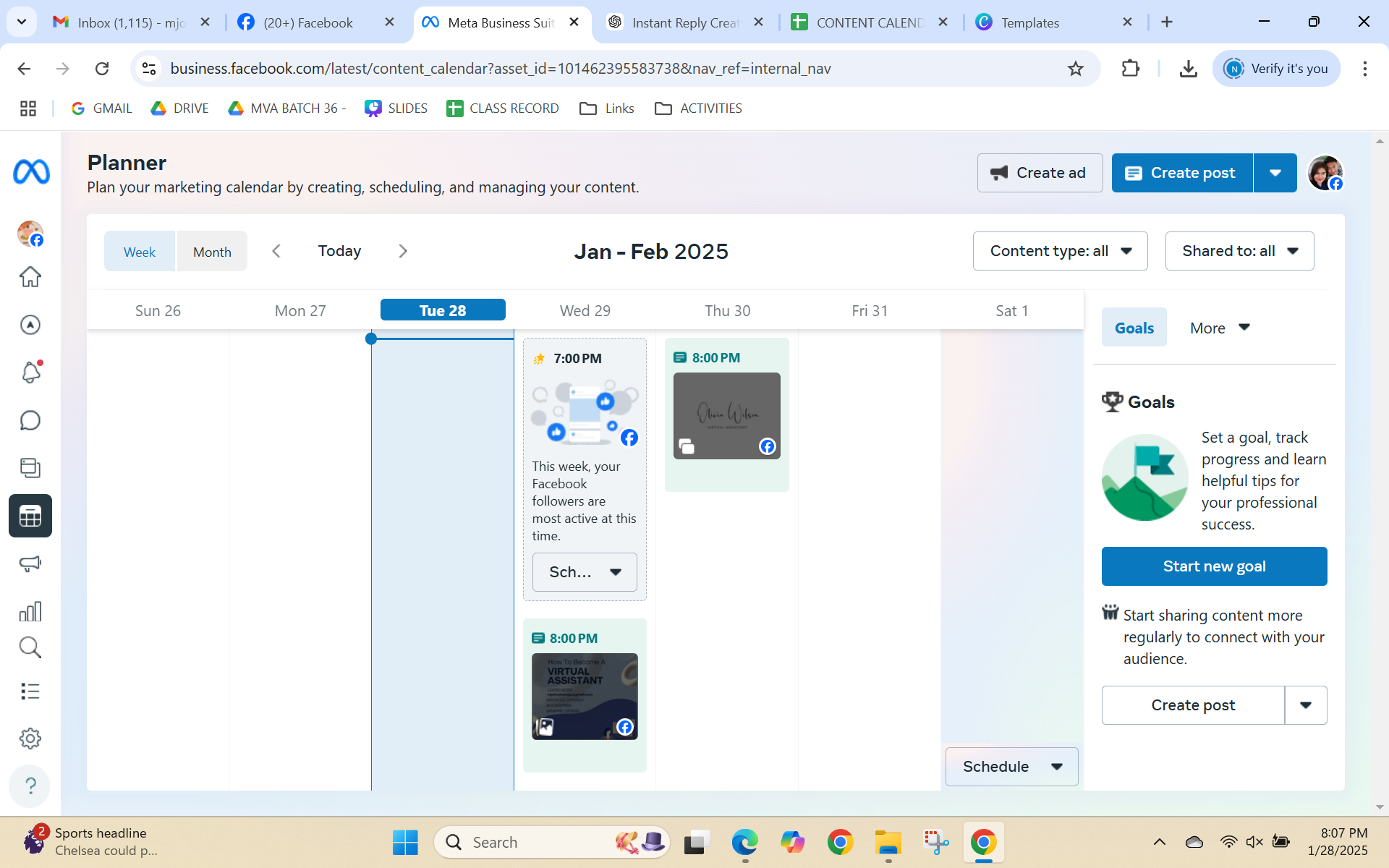Expand the Content type: all dropdown
This screenshot has height=868, width=1389.
1060,251
